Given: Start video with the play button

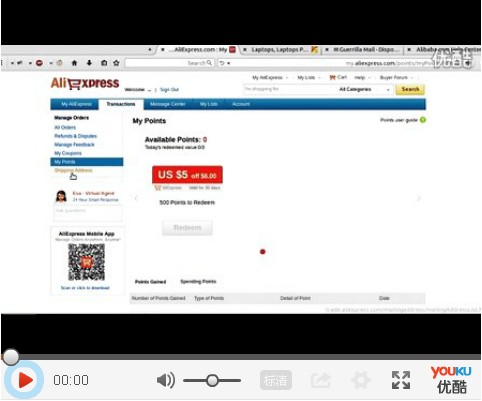Looking at the screenshot, I should 23,380.
